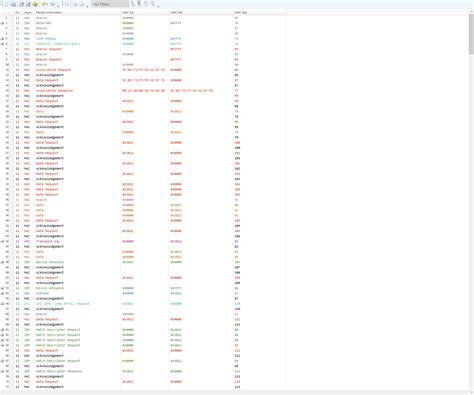This screenshot has height=395, width=474.
Task: Click the green refresh arrow toolbar icon
Action: (x=43, y=4)
